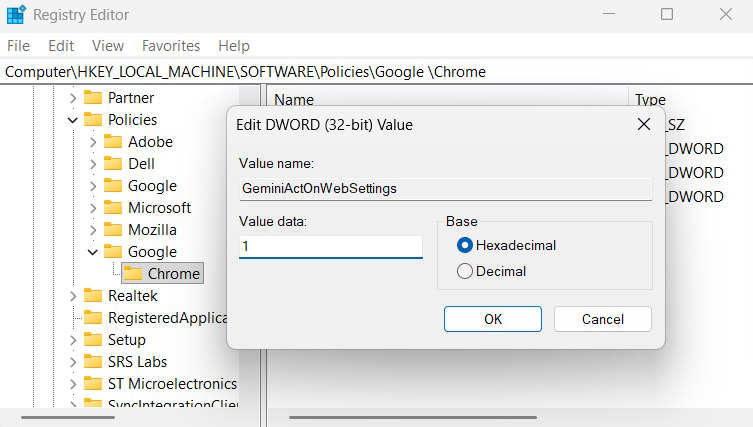Image resolution: width=753 pixels, height=427 pixels.
Task: Click the Microsoft folder icon
Action: 113,207
